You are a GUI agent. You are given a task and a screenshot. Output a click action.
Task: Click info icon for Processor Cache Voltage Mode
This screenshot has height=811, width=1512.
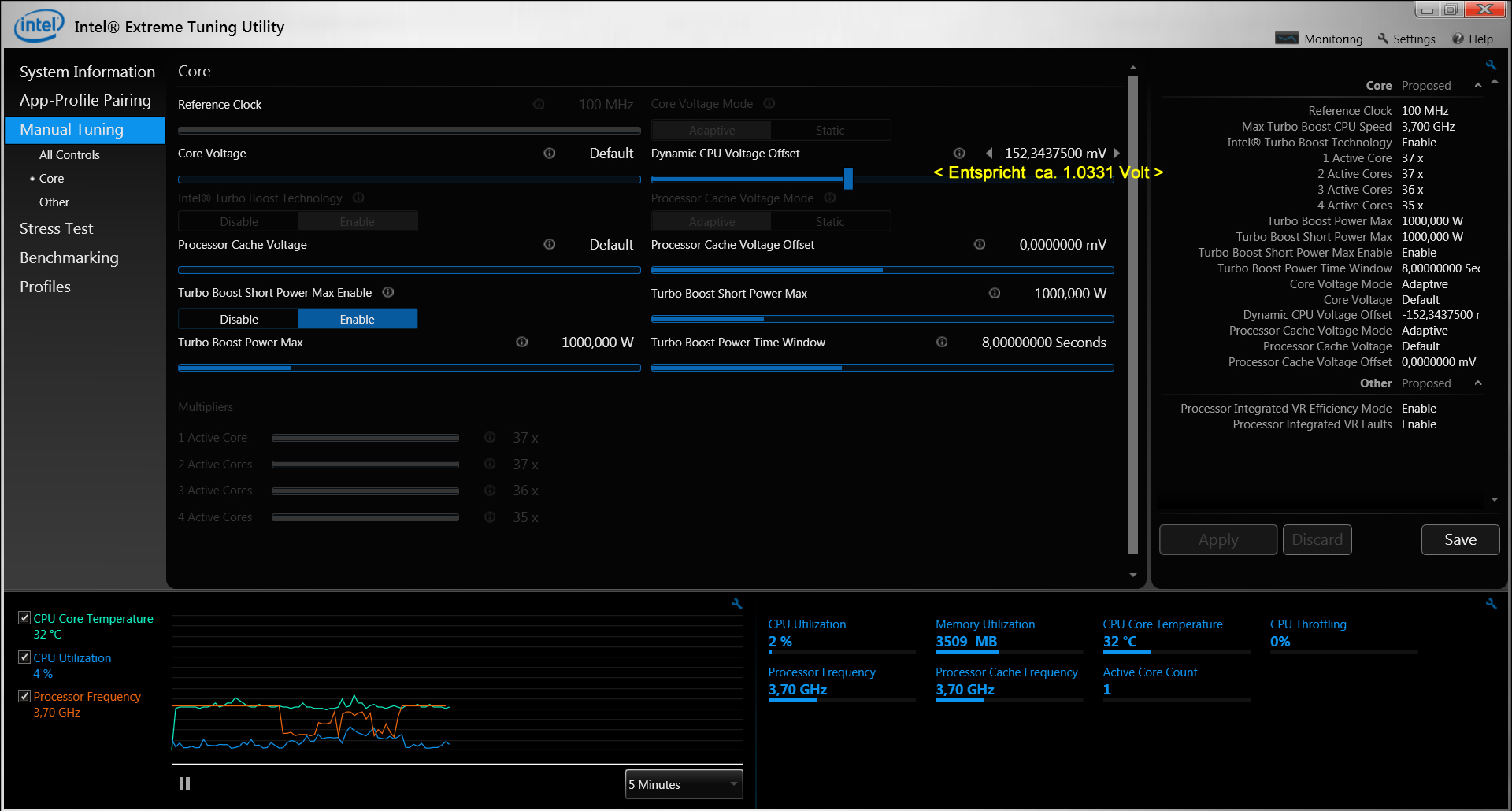(x=829, y=198)
